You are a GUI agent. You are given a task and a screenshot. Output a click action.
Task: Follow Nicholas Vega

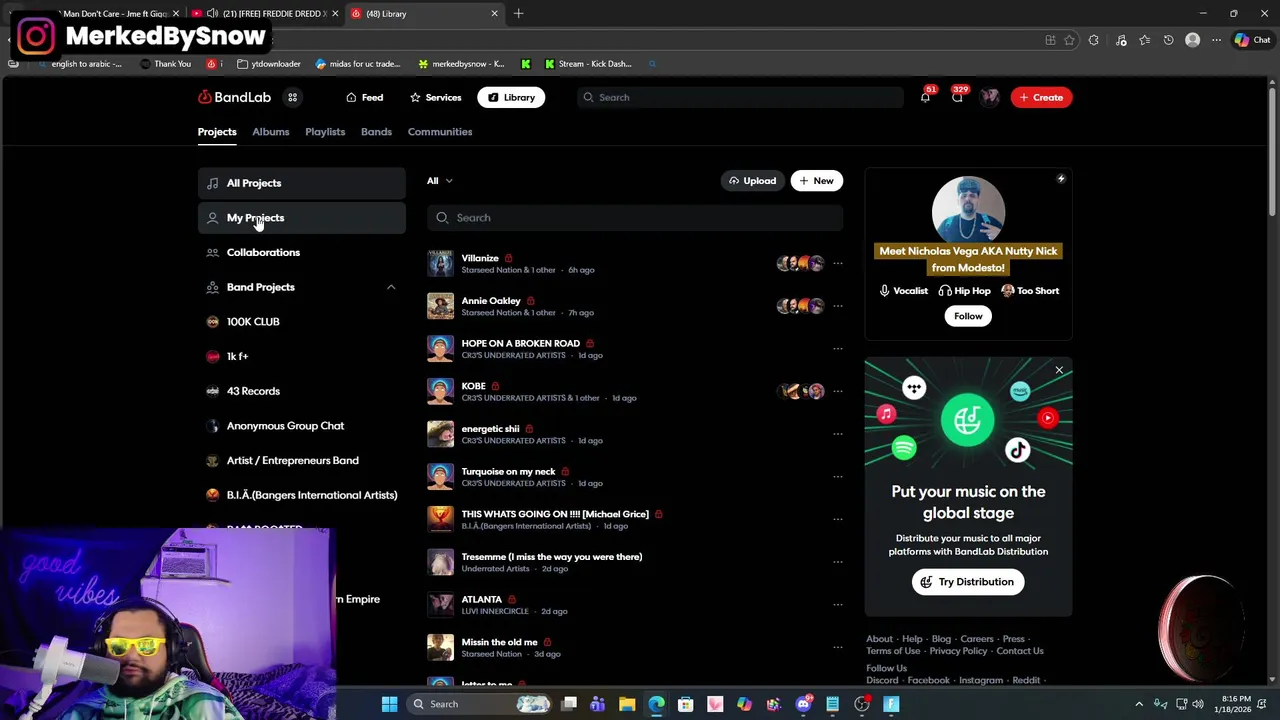click(x=968, y=316)
